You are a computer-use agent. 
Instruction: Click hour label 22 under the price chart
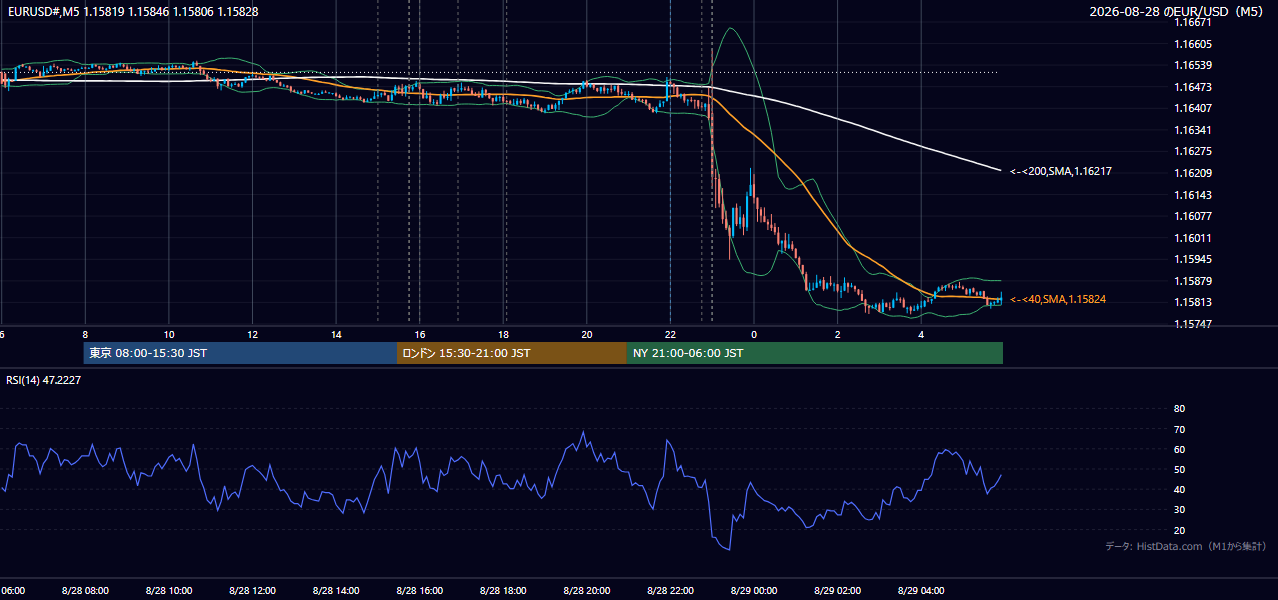[x=671, y=334]
